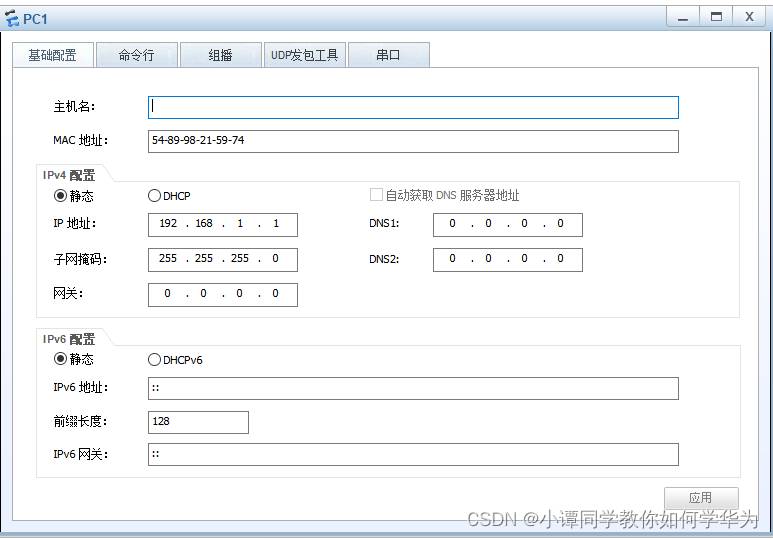Click the 前缀长度 field showing 128
Image resolution: width=773 pixels, height=539 pixels.
(x=198, y=422)
